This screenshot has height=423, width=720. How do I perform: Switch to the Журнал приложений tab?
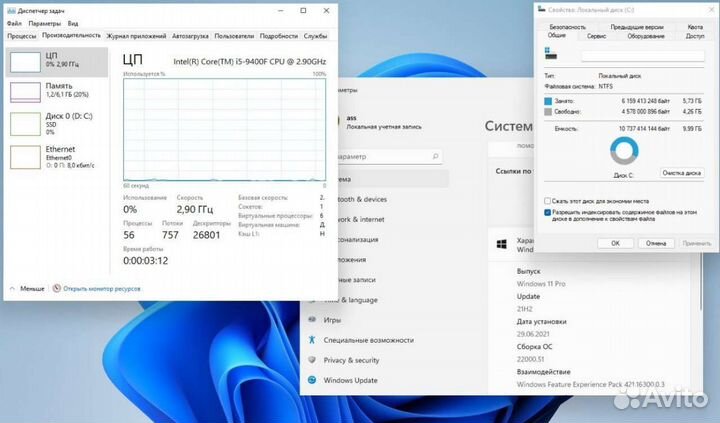pyautogui.click(x=136, y=36)
